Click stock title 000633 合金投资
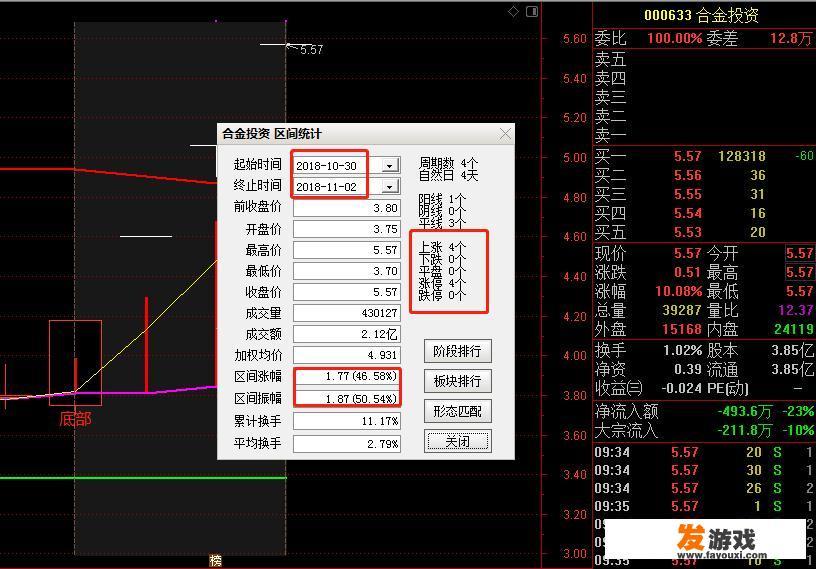816x569 pixels. click(x=701, y=15)
